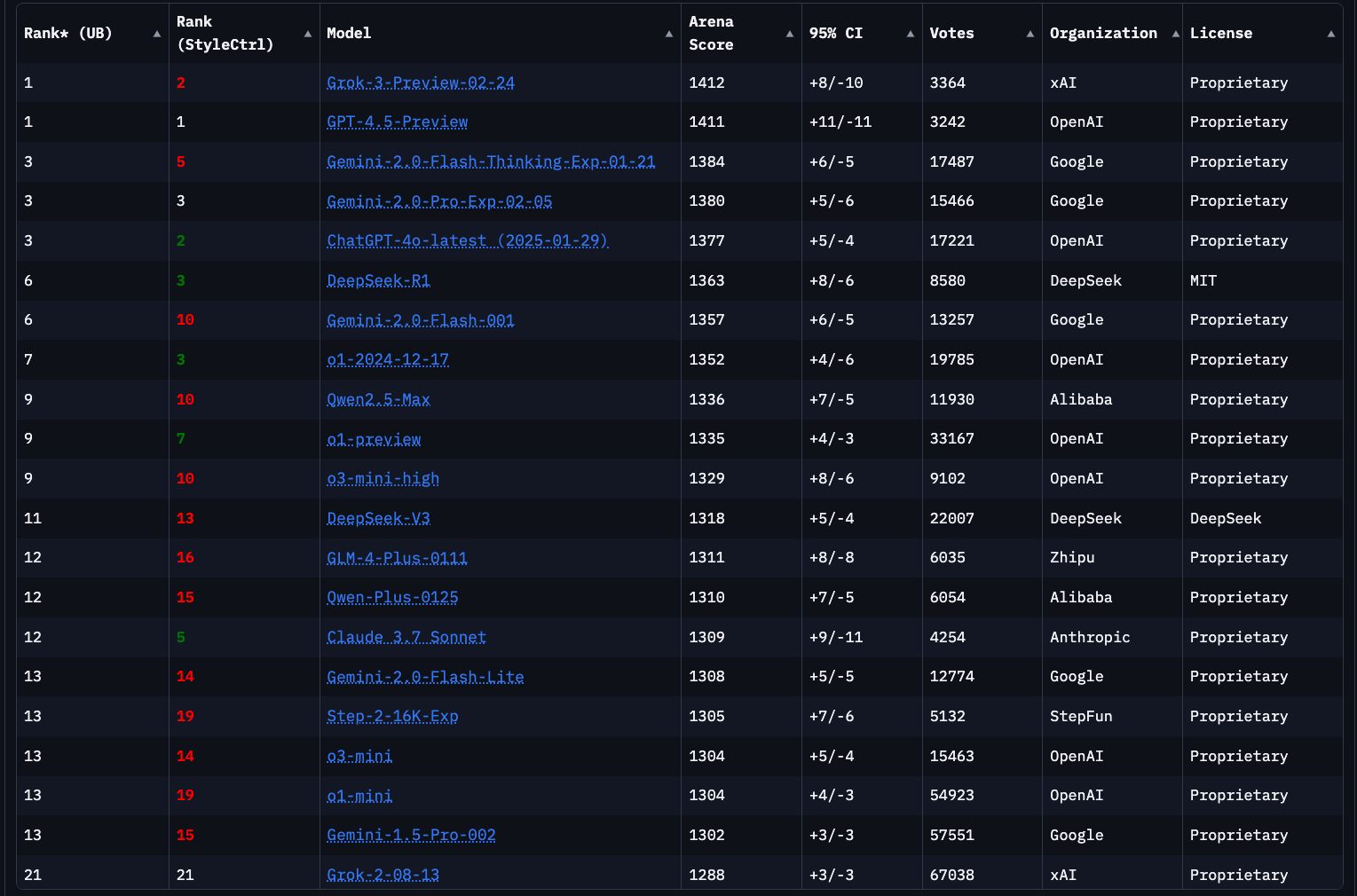Screen dimensions: 1357x896
Task: Open the Gemini-2.0-Flash-Lite link
Action: pos(426,676)
